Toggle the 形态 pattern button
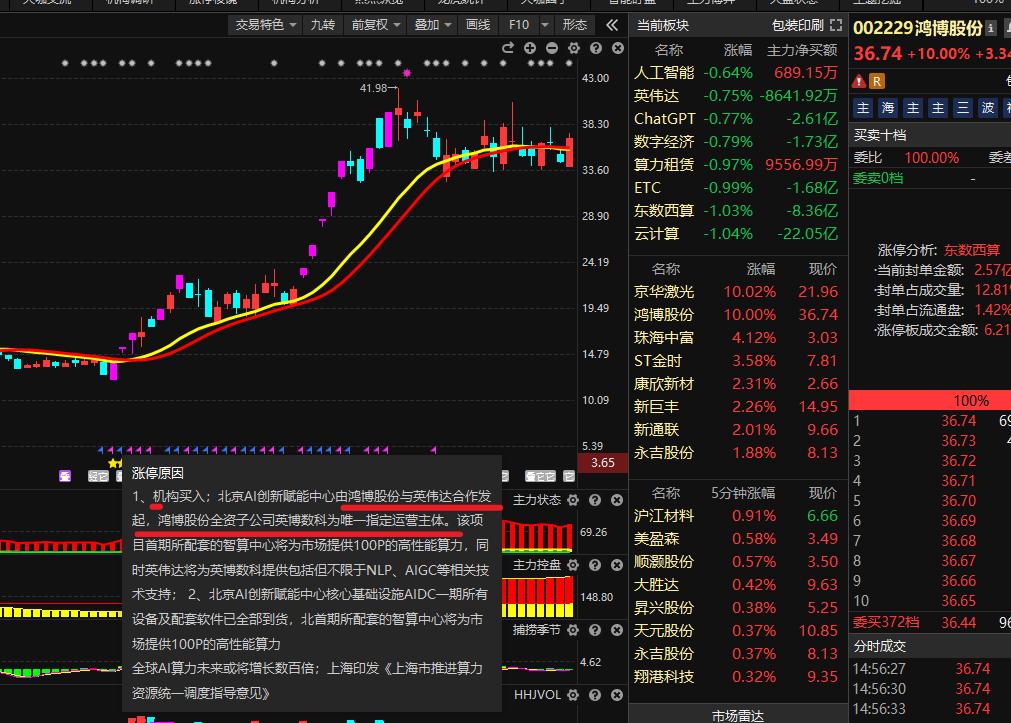 [x=574, y=25]
